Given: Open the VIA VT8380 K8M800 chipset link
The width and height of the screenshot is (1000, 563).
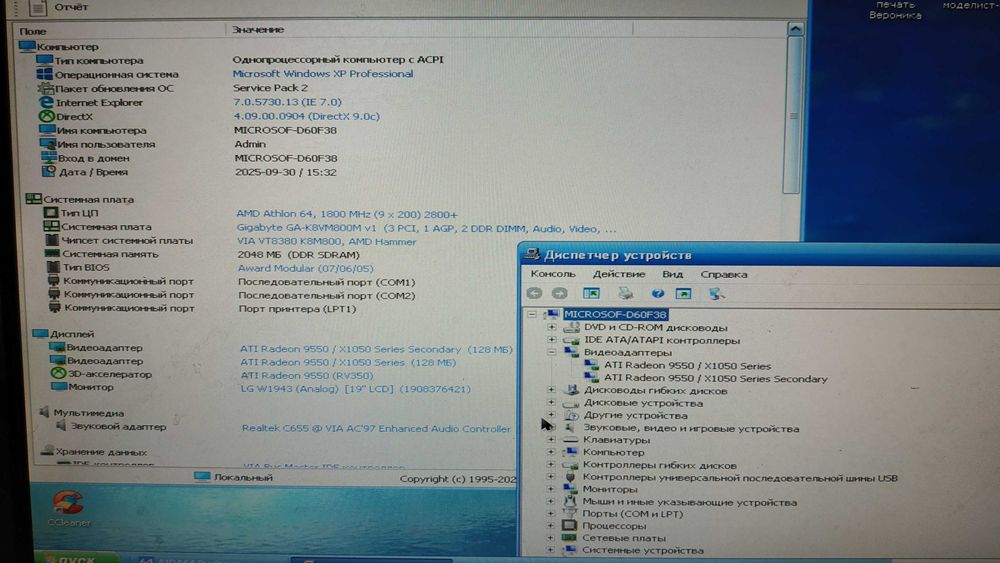Looking at the screenshot, I should (327, 242).
